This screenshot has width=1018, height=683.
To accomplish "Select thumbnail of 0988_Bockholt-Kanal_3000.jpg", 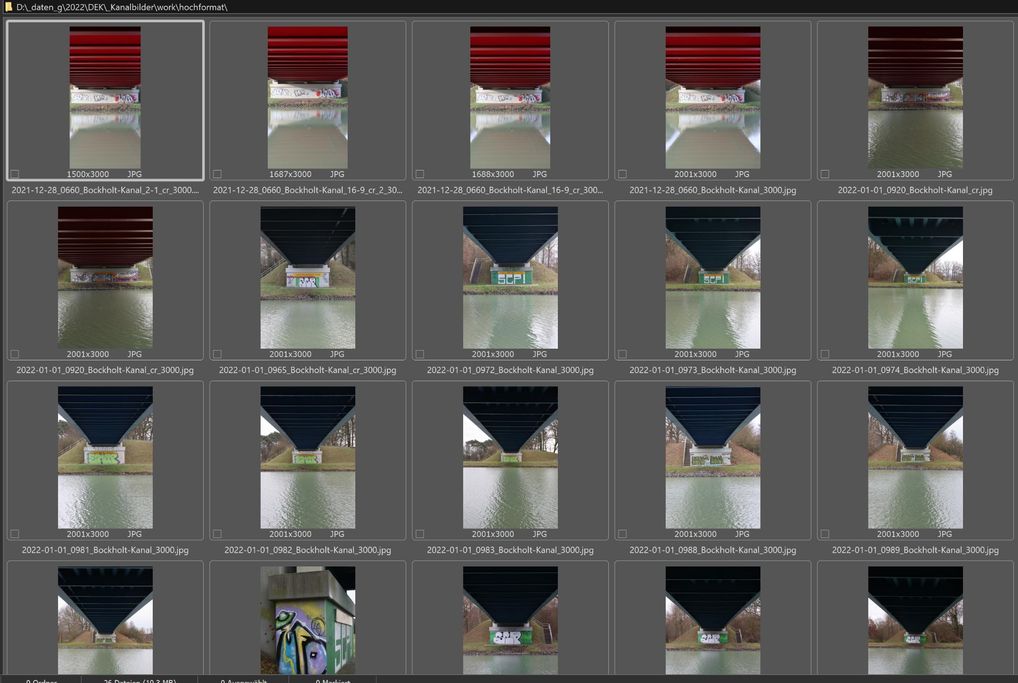I will pos(713,457).
